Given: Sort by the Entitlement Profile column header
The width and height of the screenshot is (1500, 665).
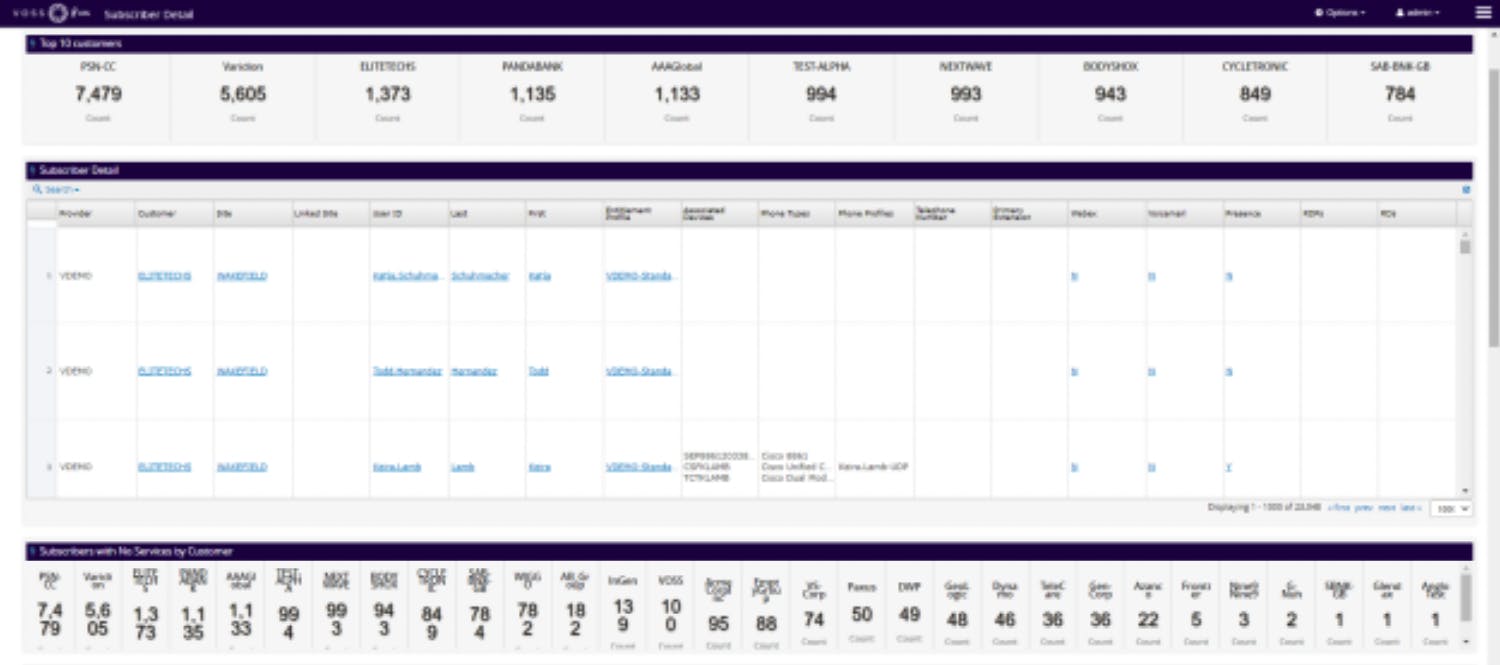Looking at the screenshot, I should point(642,213).
